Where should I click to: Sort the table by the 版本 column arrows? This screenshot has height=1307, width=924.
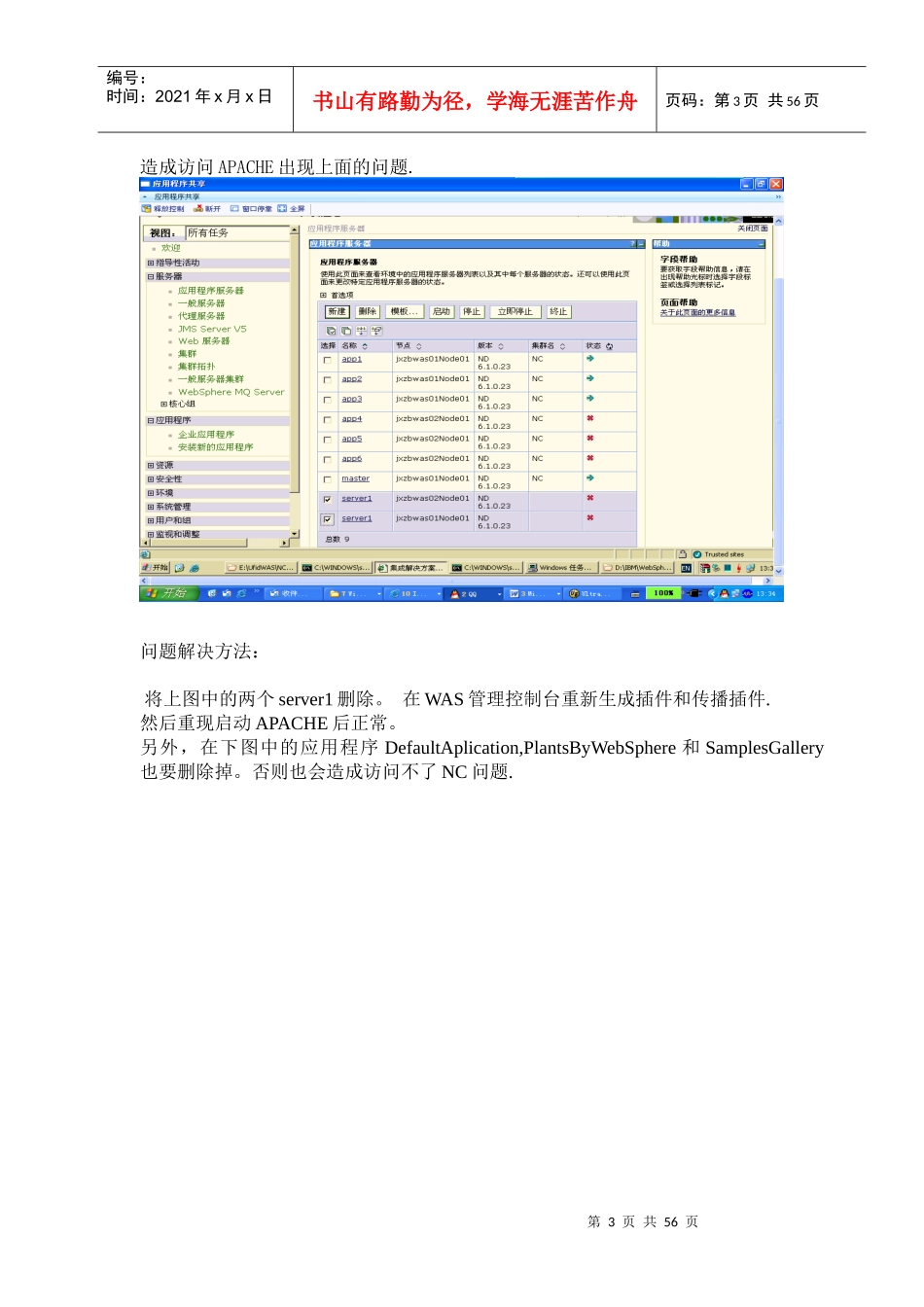tap(501, 346)
